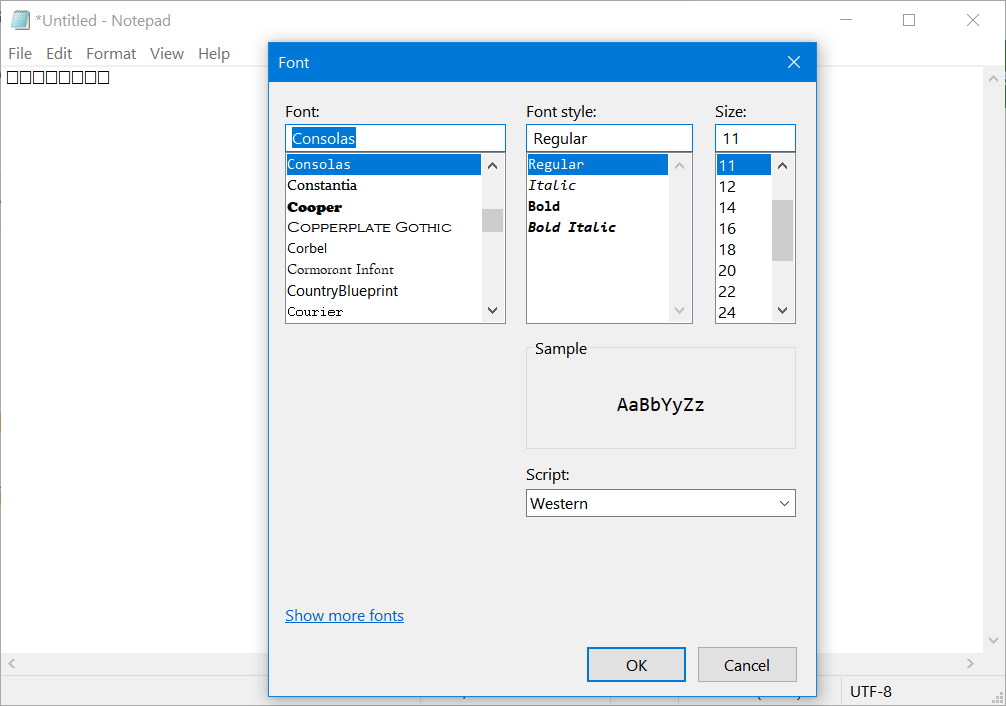Image resolution: width=1006 pixels, height=706 pixels.
Task: Click the Font style input field
Action: (x=610, y=138)
